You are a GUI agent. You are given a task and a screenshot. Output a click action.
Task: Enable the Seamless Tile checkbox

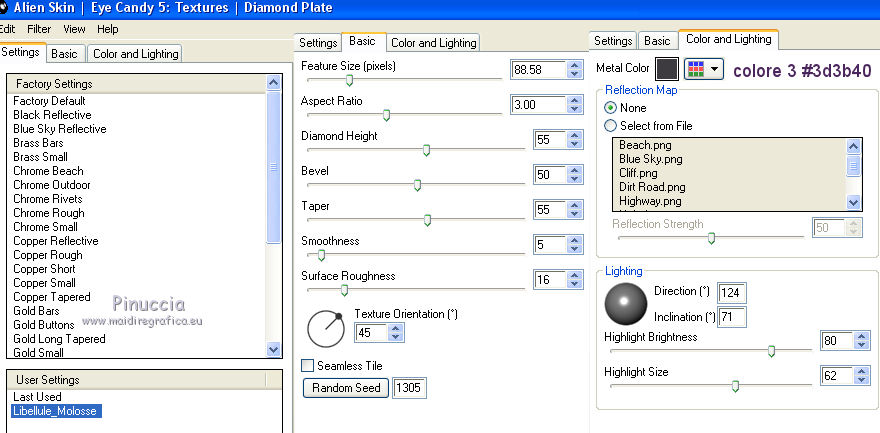[x=308, y=366]
